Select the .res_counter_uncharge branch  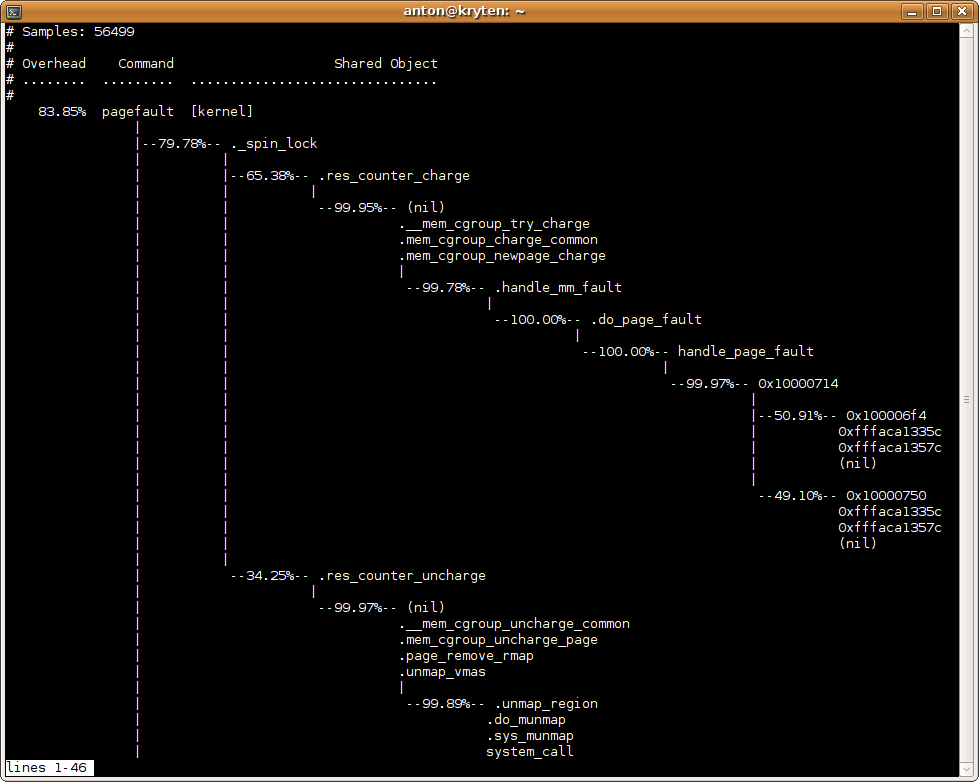point(402,576)
